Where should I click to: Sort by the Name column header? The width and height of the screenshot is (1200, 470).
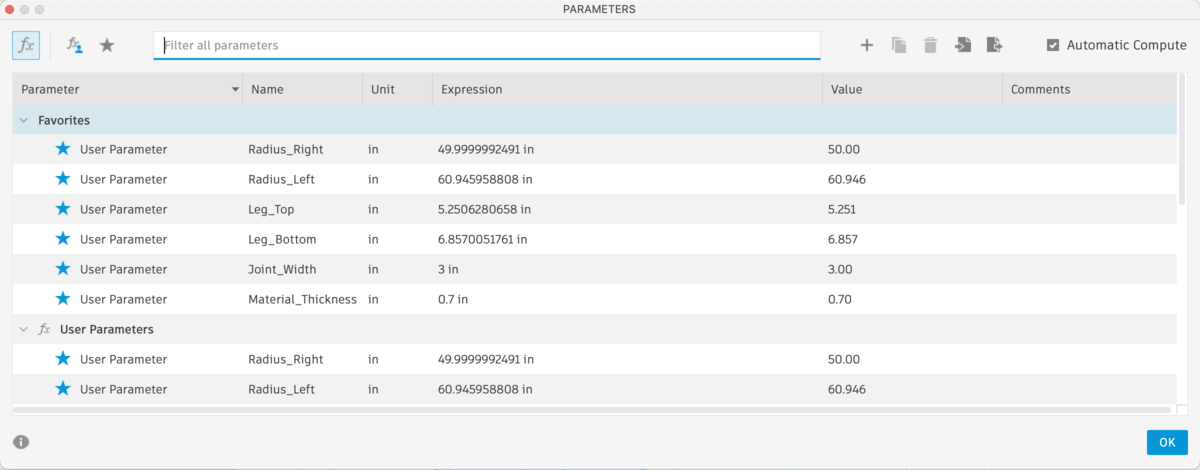302,89
